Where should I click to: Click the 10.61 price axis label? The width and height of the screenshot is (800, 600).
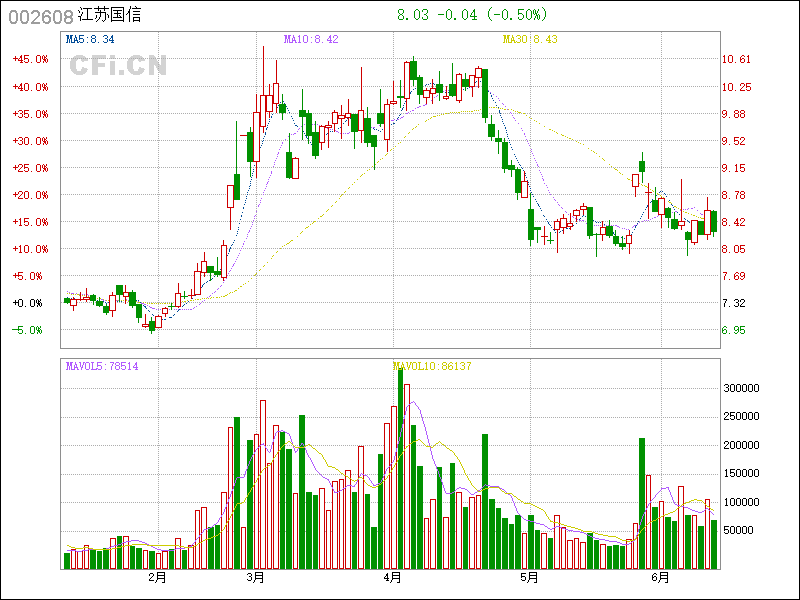pyautogui.click(x=737, y=59)
